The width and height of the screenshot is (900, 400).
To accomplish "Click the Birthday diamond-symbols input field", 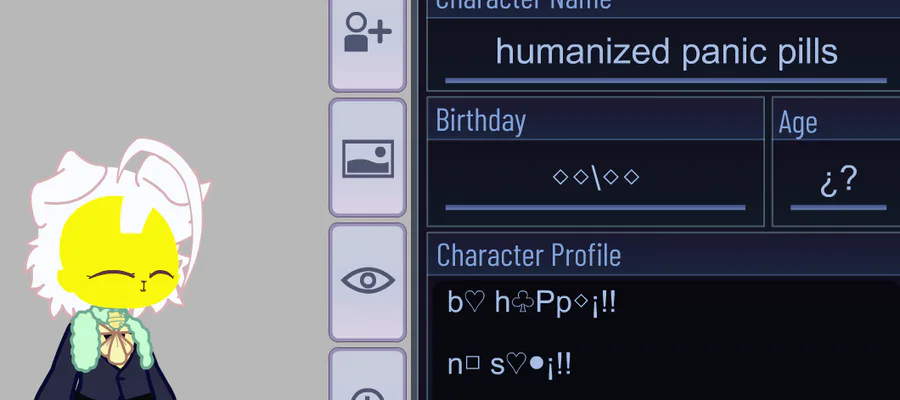I will (596, 182).
